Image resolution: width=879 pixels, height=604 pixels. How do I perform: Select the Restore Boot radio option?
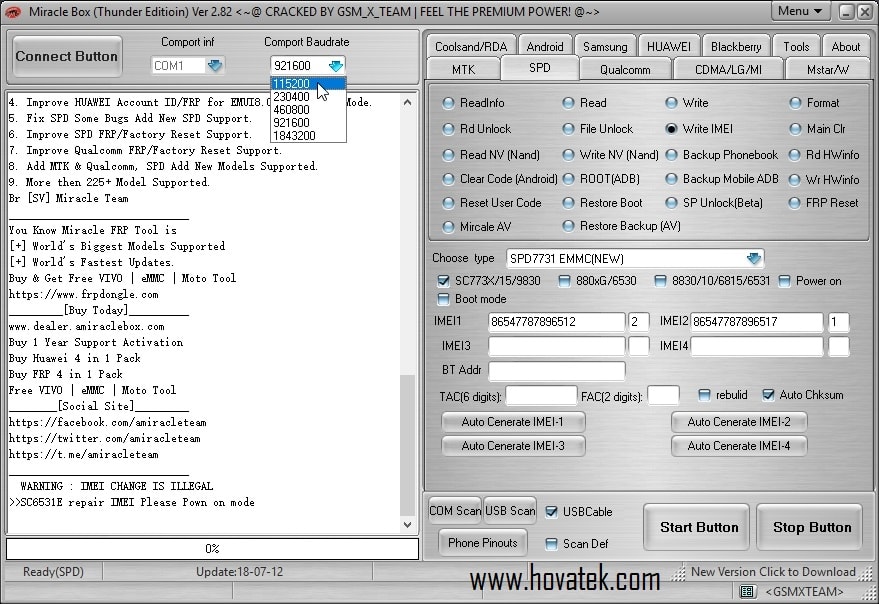603,202
